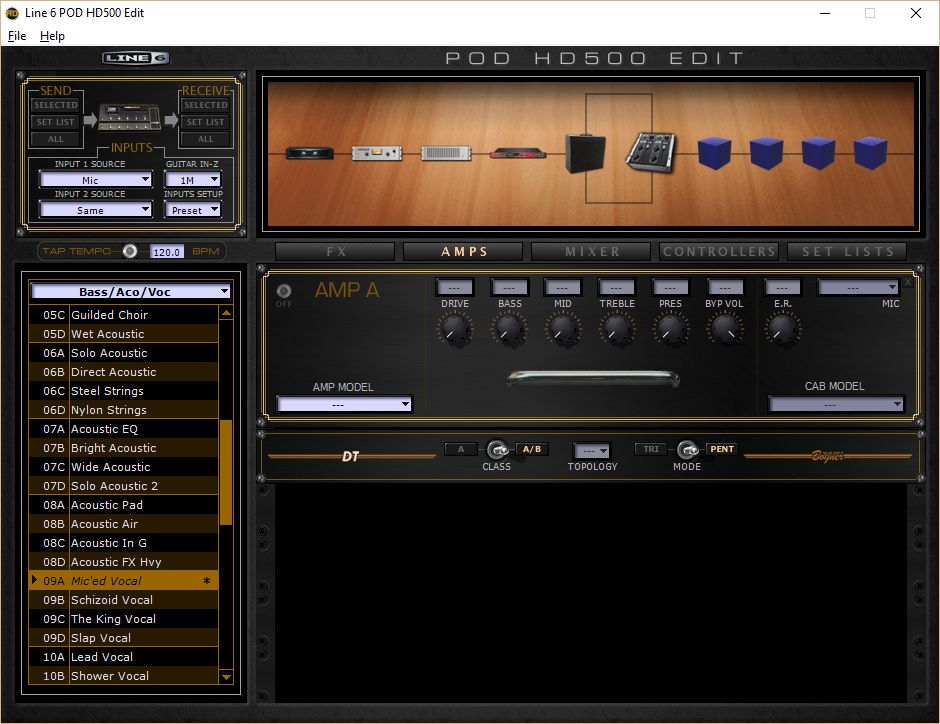The width and height of the screenshot is (940, 724).
Task: Open the Mic selection dropdown
Action: [858, 288]
